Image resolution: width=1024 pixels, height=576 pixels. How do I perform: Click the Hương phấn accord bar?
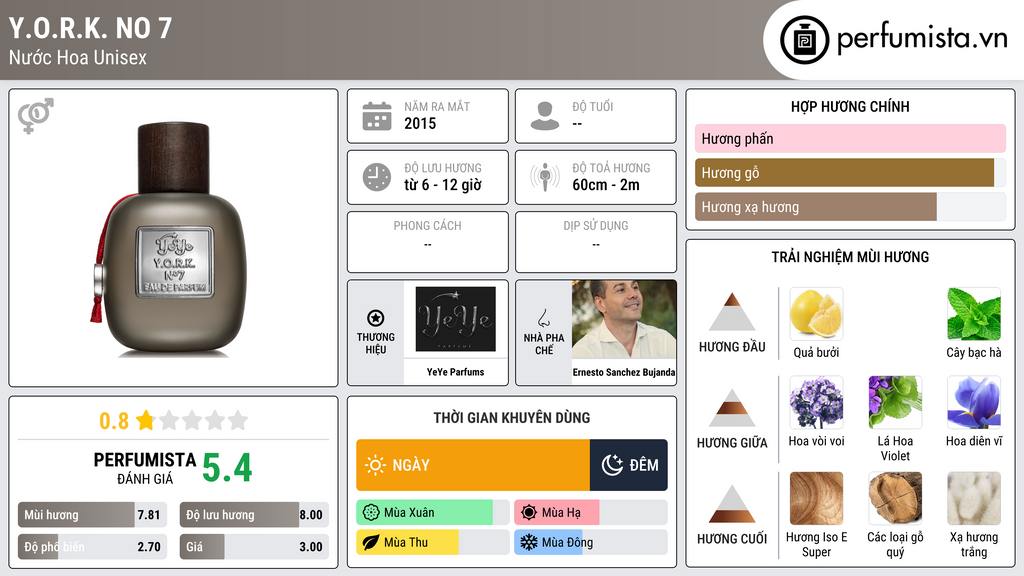pyautogui.click(x=850, y=138)
